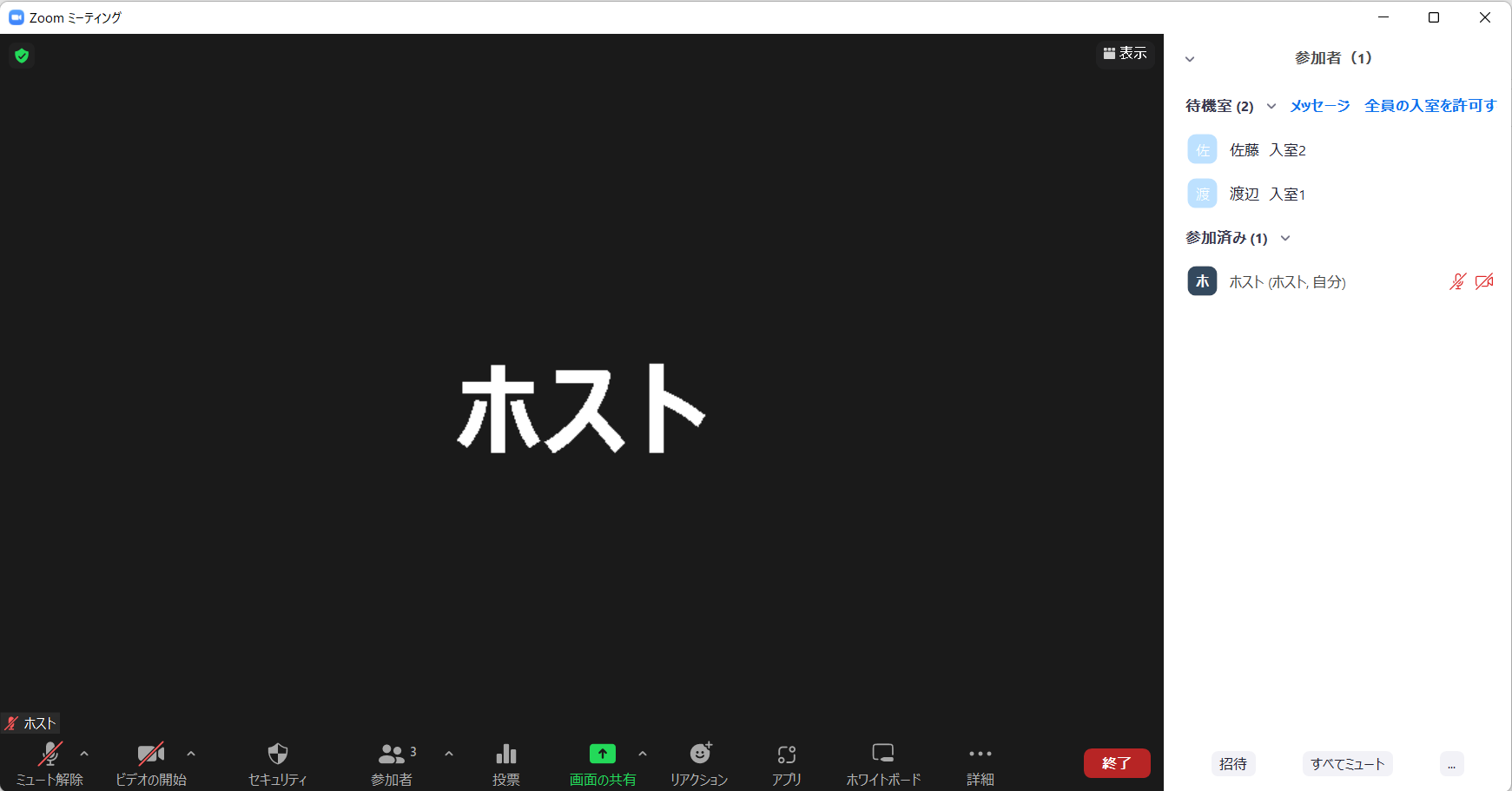Open the participants panel header chevron menu

(x=1190, y=59)
